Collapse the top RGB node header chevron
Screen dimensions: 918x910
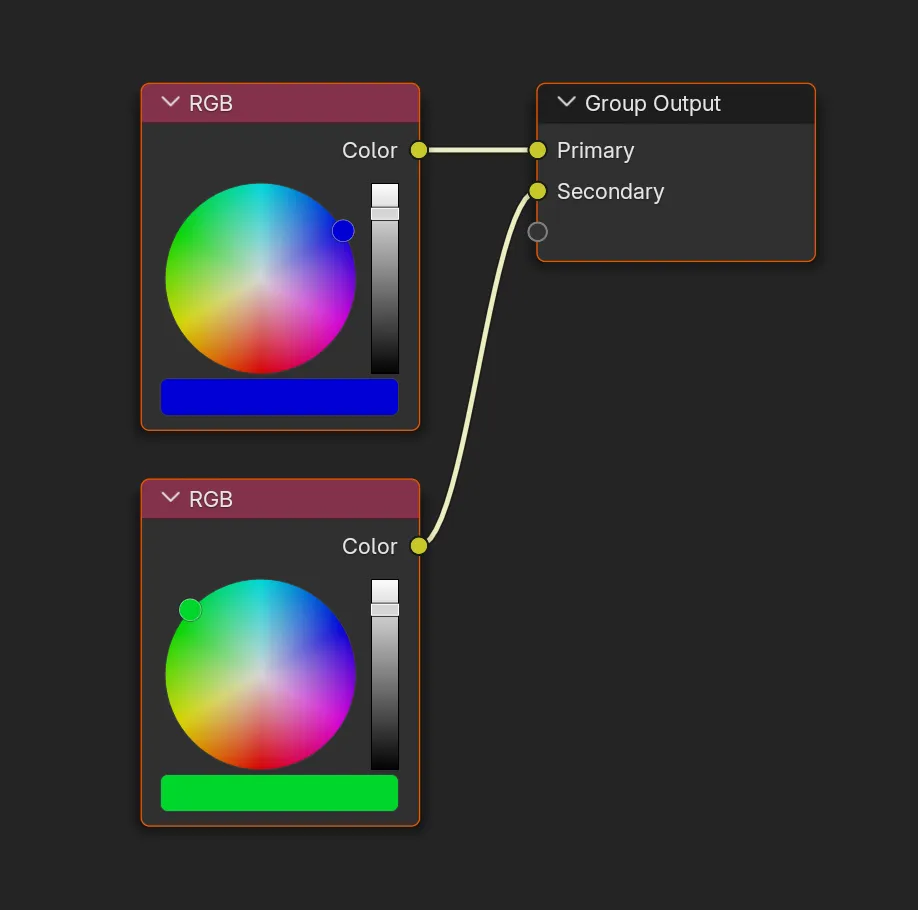coord(170,102)
